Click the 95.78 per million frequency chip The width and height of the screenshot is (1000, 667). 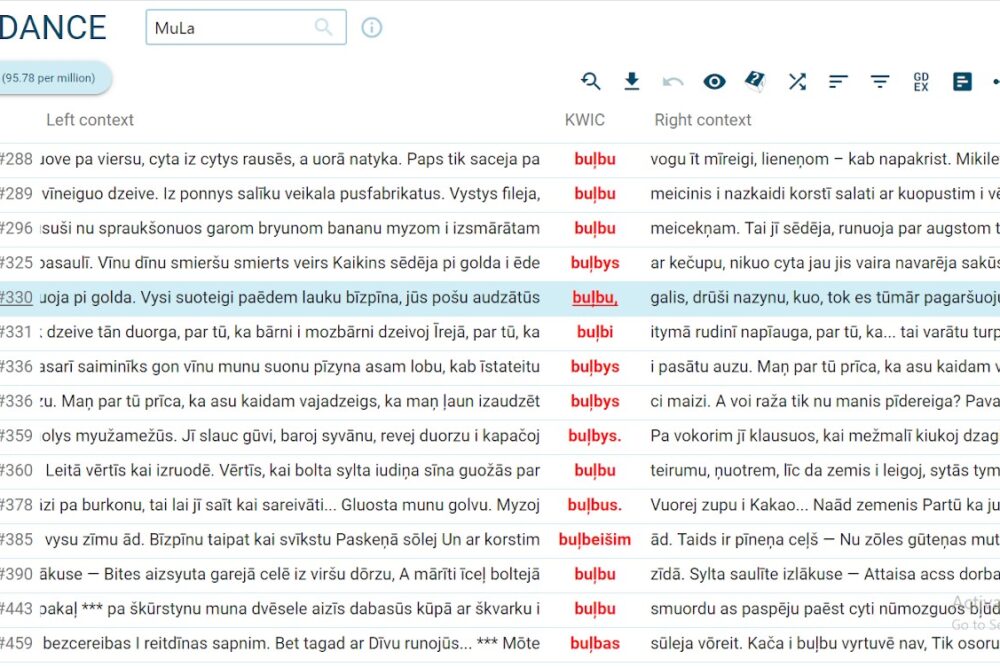(x=50, y=78)
